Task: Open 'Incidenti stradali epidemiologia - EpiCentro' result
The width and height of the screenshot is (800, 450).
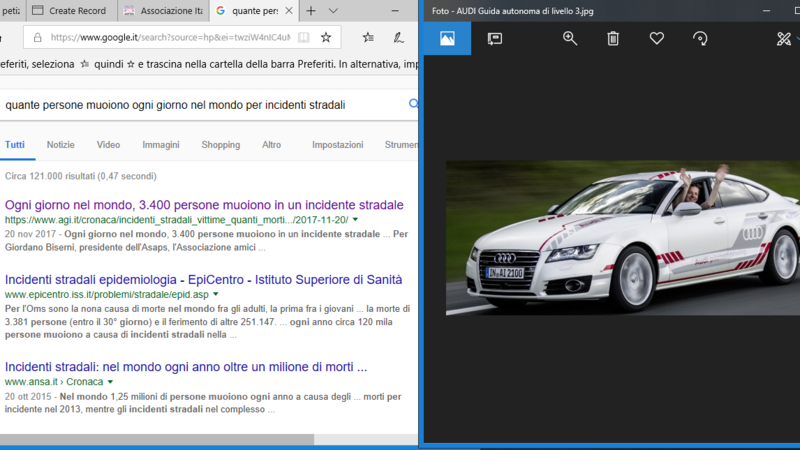Action: tap(204, 280)
